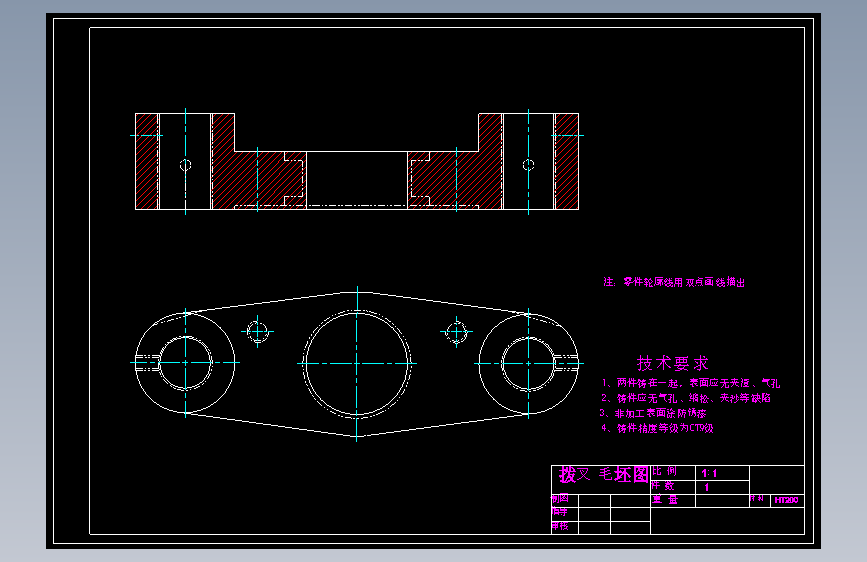
Task: Select requirement line 3 非加工表面涂防锈漆
Action: (653, 413)
